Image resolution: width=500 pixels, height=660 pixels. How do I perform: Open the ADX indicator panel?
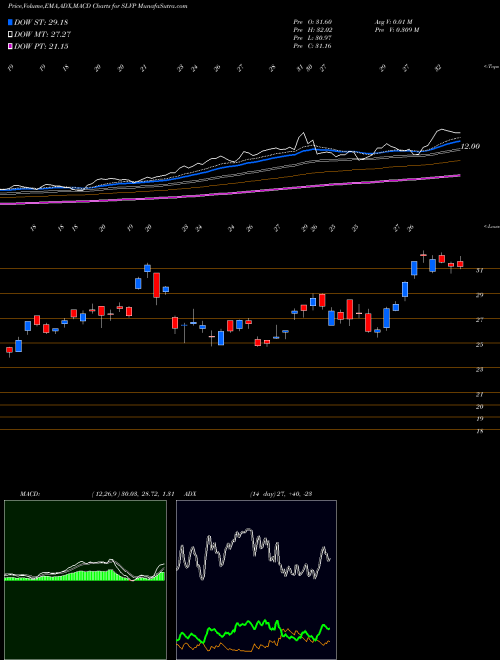point(256,580)
